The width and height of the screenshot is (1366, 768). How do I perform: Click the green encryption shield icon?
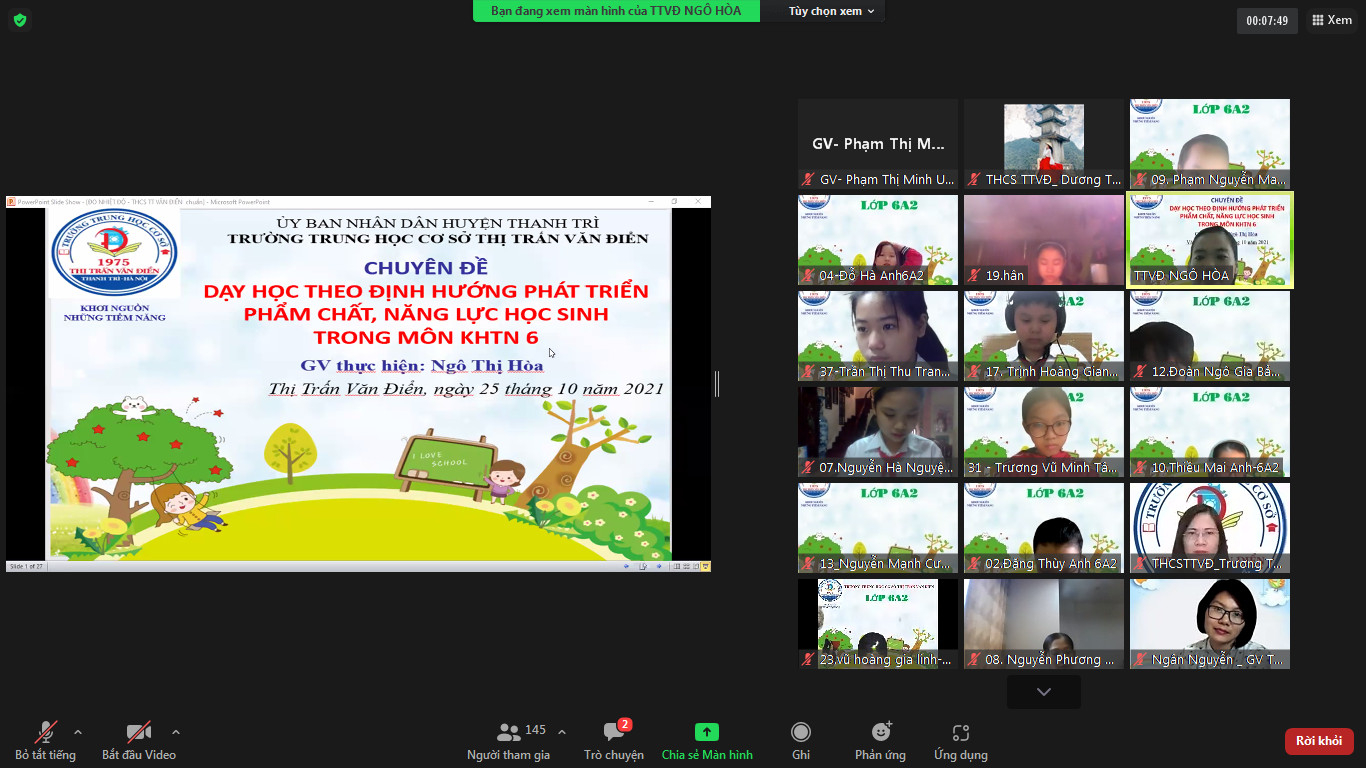pos(19,20)
